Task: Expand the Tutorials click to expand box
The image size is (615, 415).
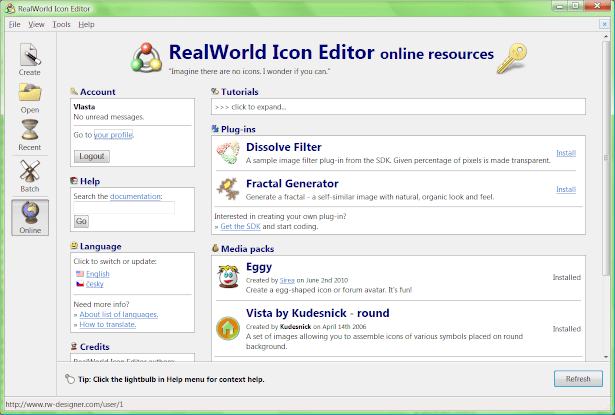Action: (x=398, y=107)
